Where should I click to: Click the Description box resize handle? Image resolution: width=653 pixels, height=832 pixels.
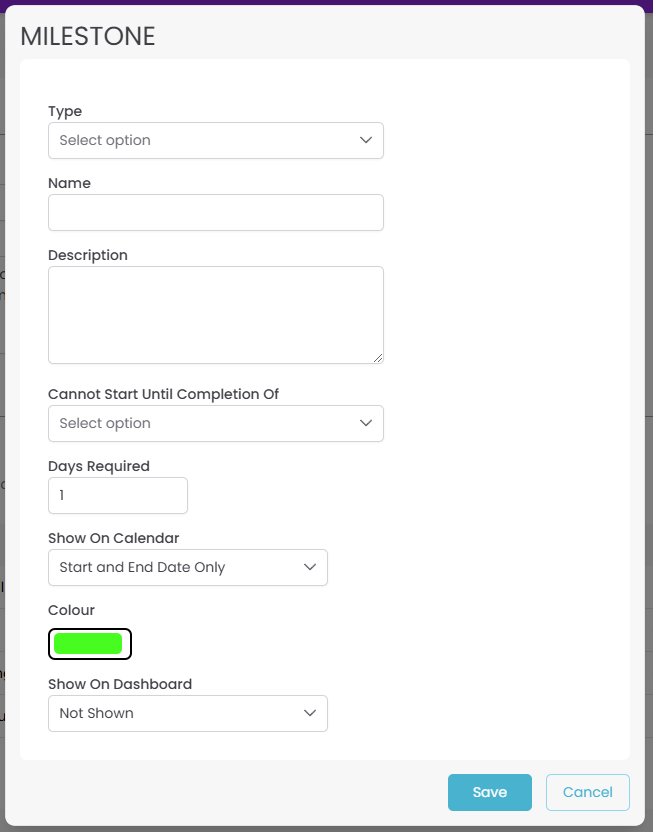tap(378, 357)
